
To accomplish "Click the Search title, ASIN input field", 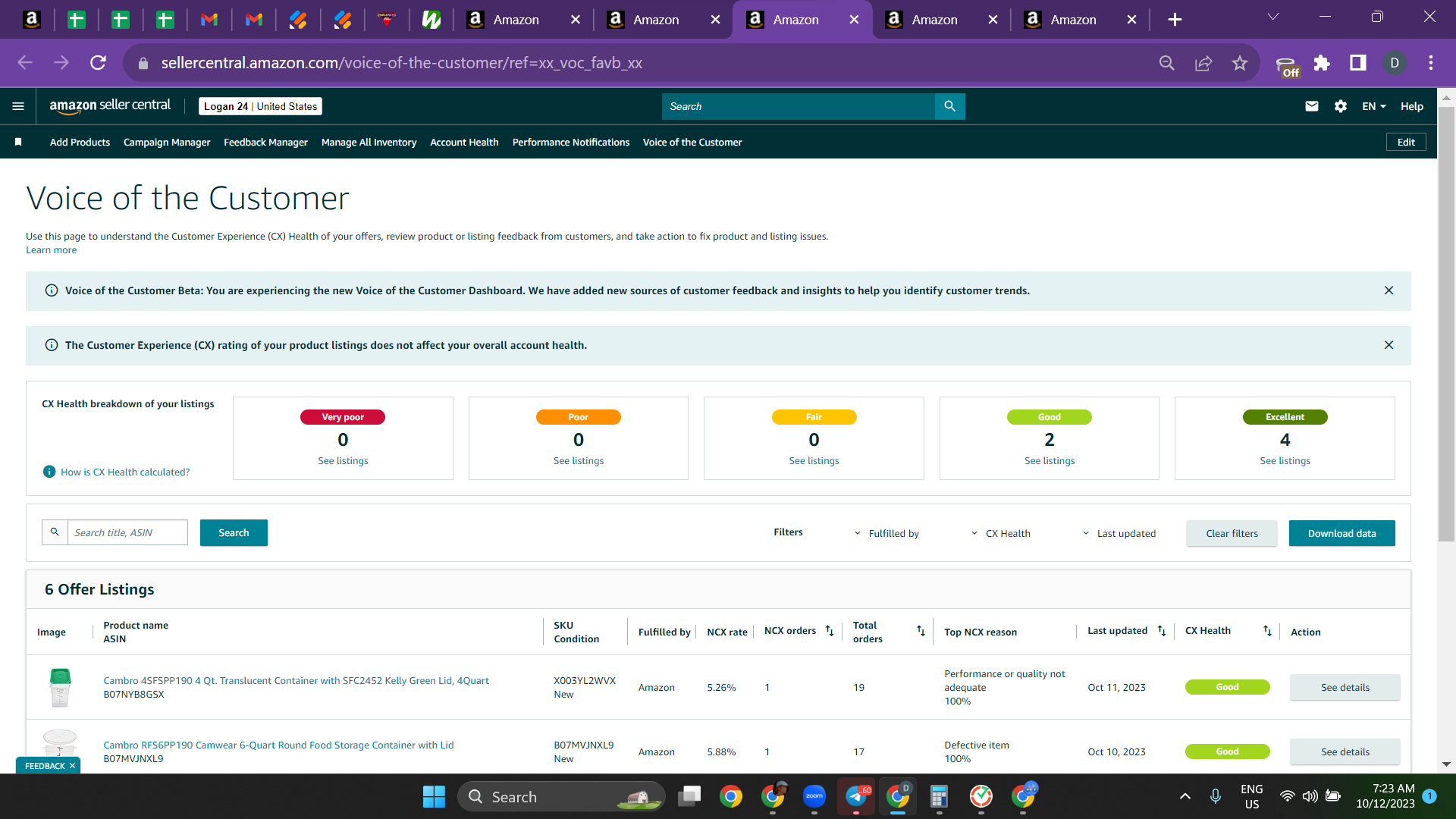I will coord(127,532).
